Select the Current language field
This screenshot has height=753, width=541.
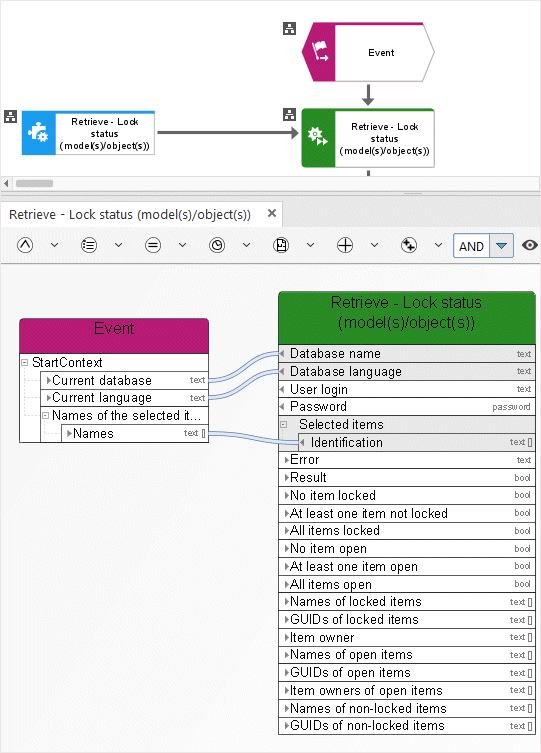pyautogui.click(x=124, y=398)
